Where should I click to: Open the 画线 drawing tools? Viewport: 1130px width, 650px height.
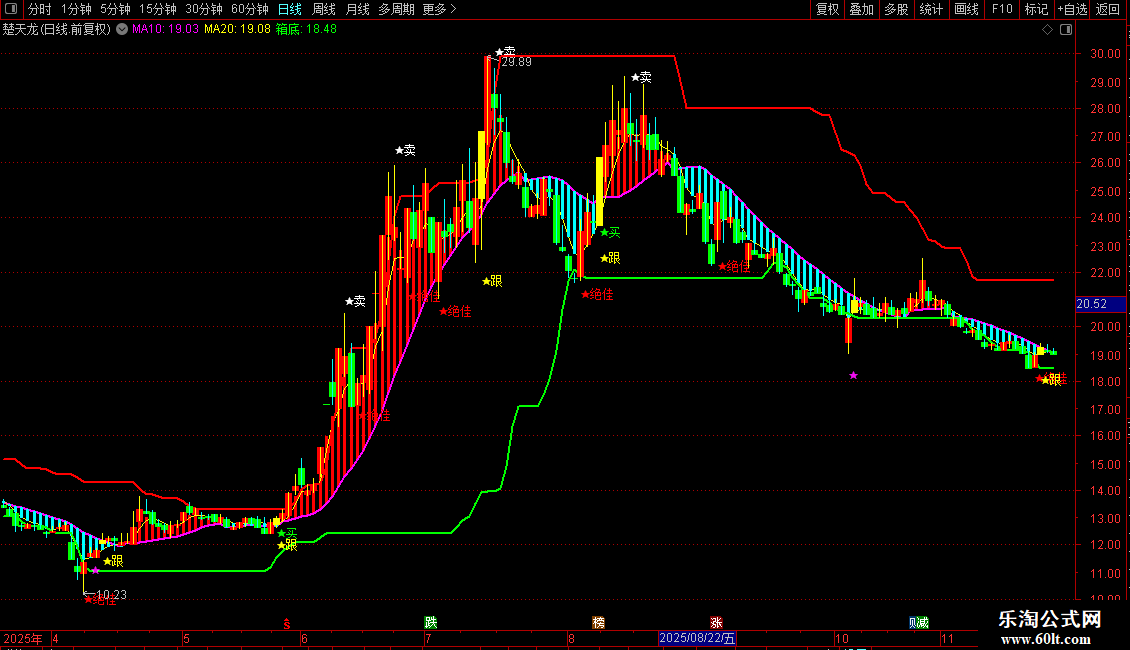pyautogui.click(x=966, y=9)
